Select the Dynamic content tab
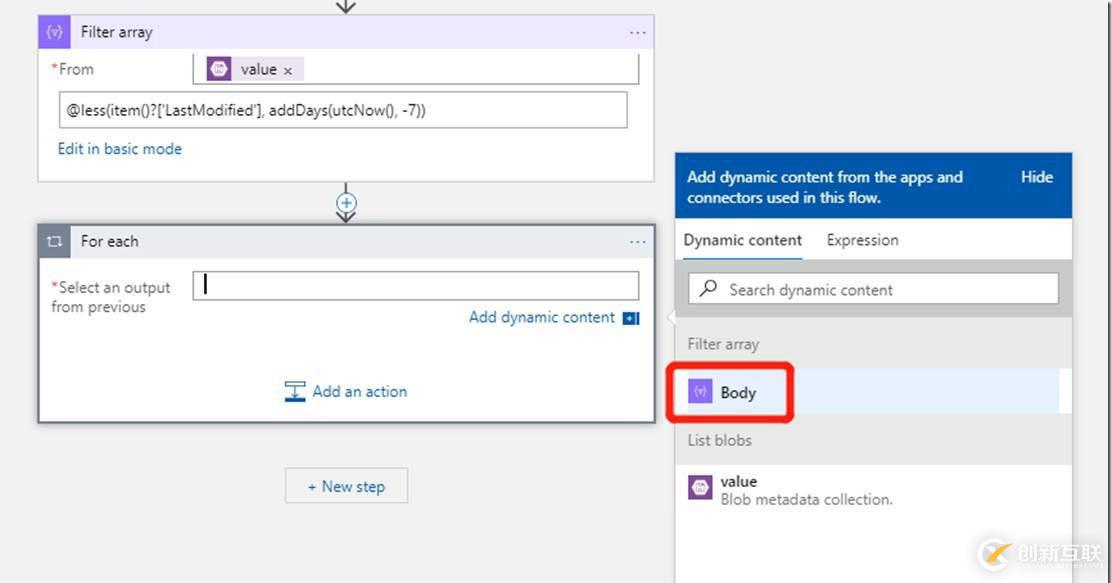 743,240
